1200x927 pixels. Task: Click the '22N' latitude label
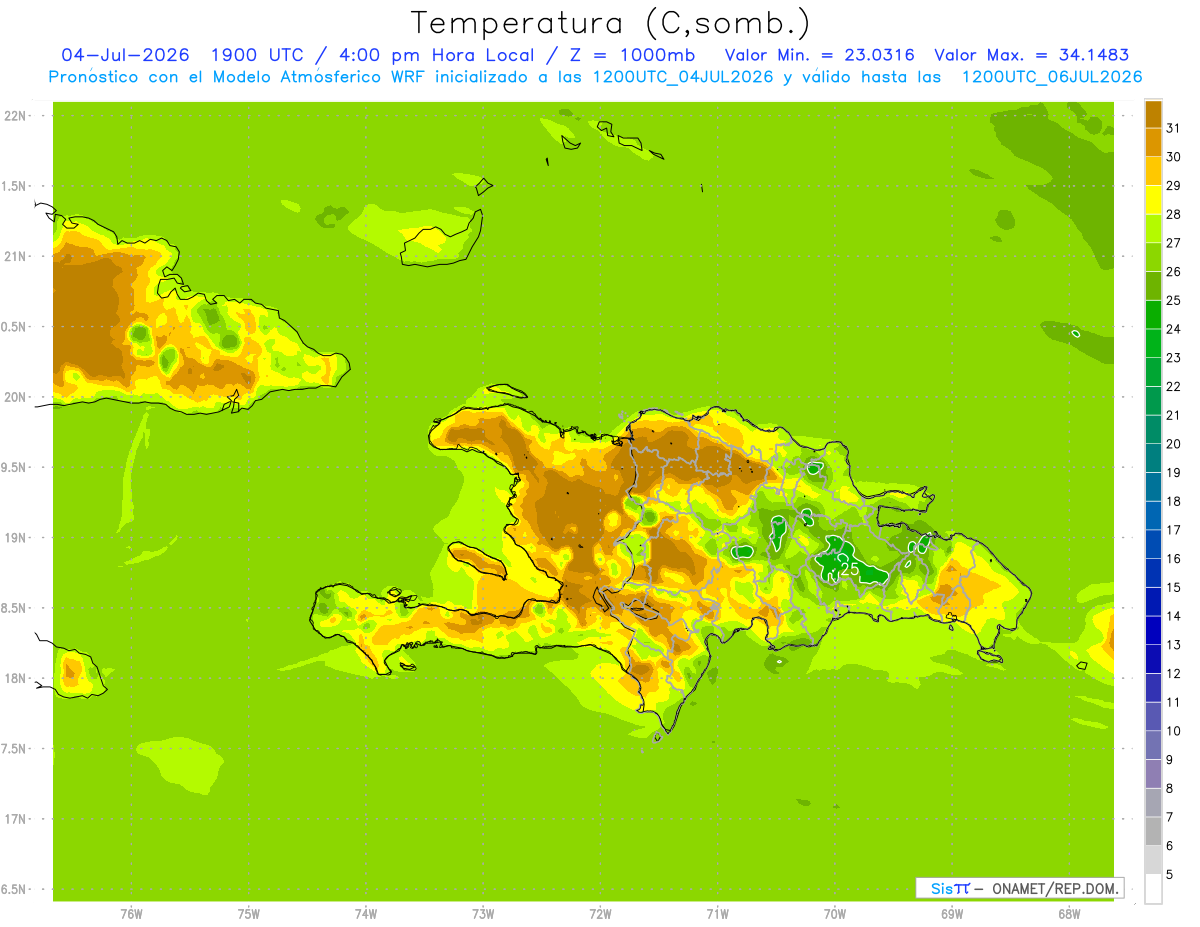click(x=13, y=116)
